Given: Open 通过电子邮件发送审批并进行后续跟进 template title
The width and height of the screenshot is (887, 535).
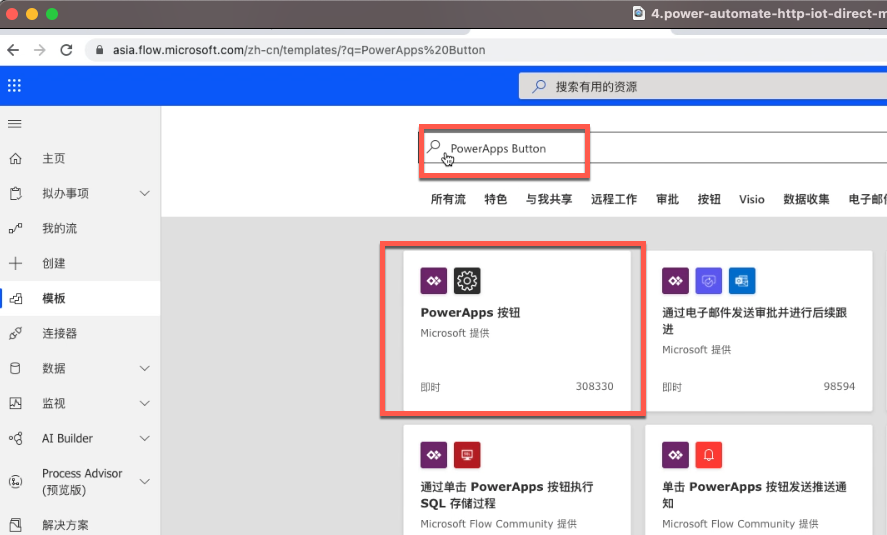Looking at the screenshot, I should [754, 321].
